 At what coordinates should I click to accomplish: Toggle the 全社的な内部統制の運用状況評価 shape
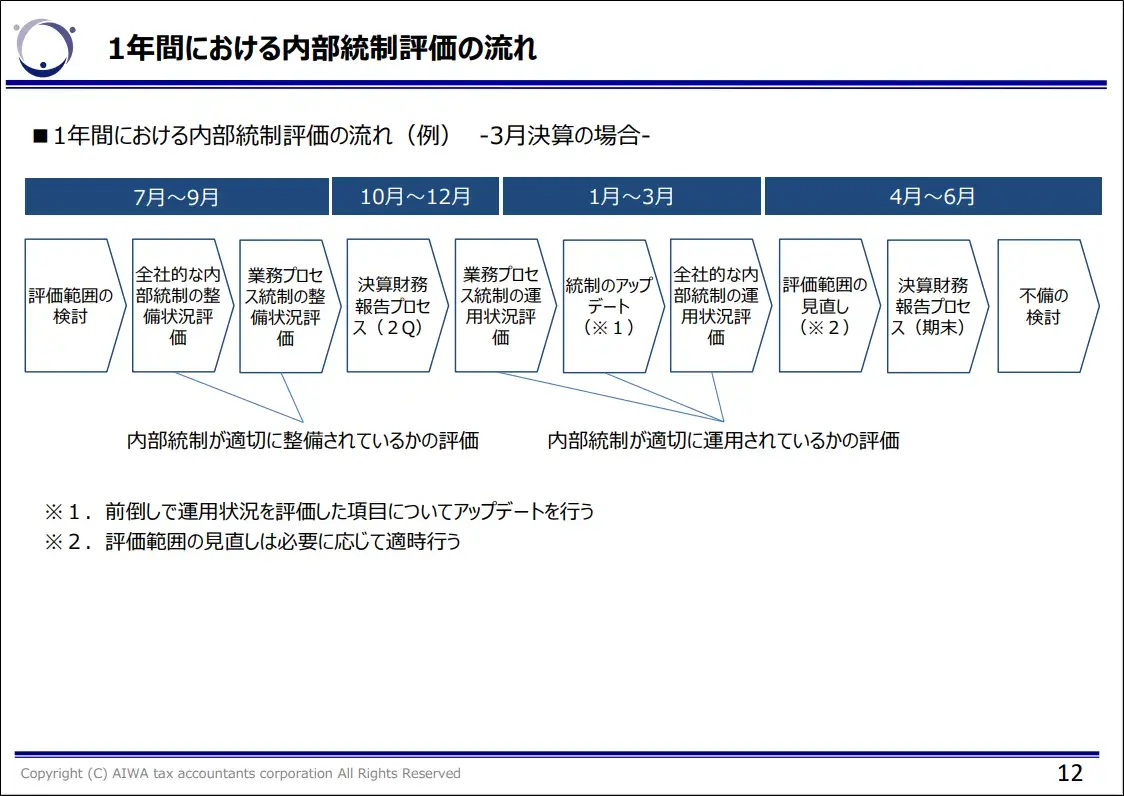pos(715,304)
